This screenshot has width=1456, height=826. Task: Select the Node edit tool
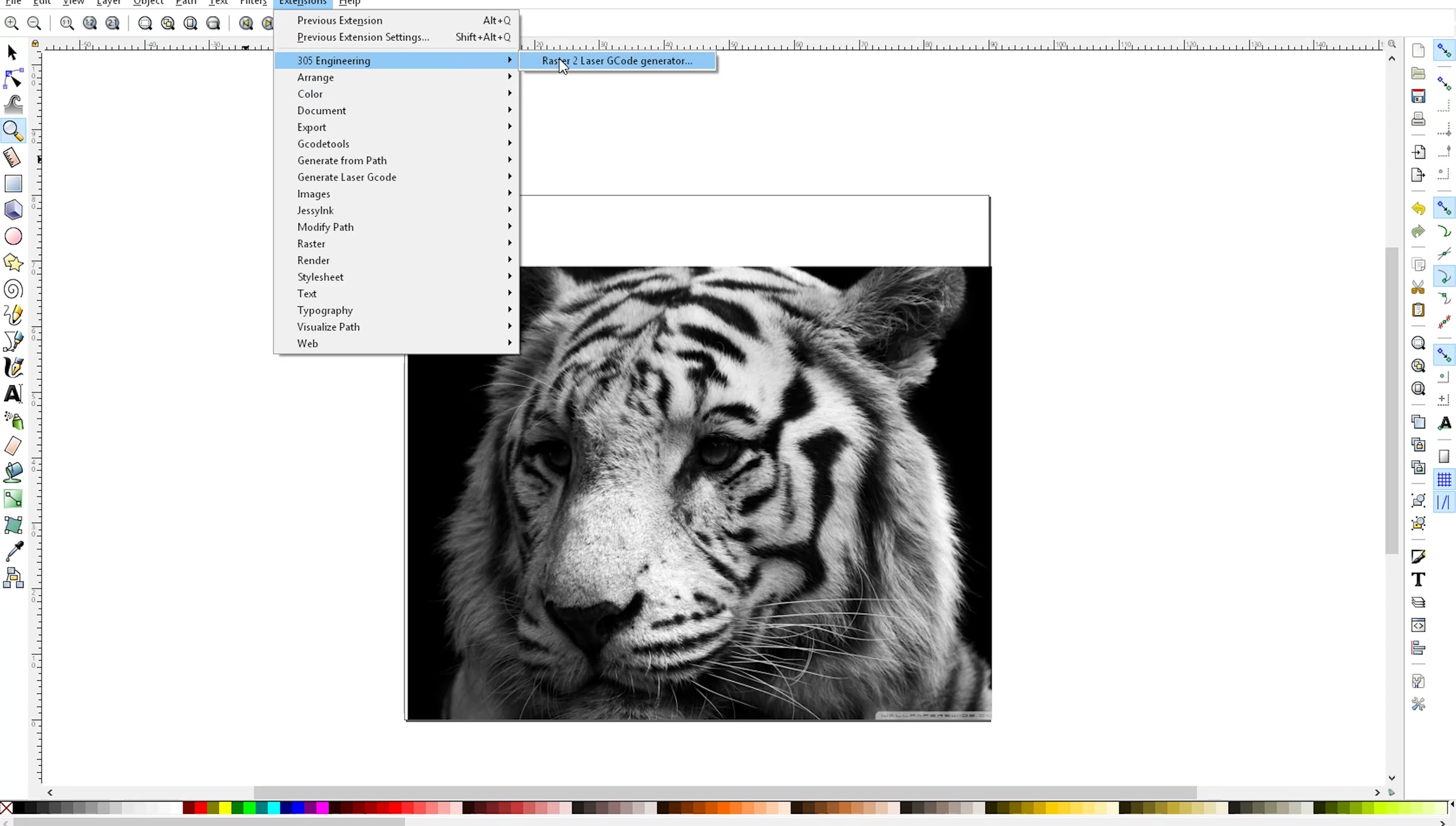[13, 79]
